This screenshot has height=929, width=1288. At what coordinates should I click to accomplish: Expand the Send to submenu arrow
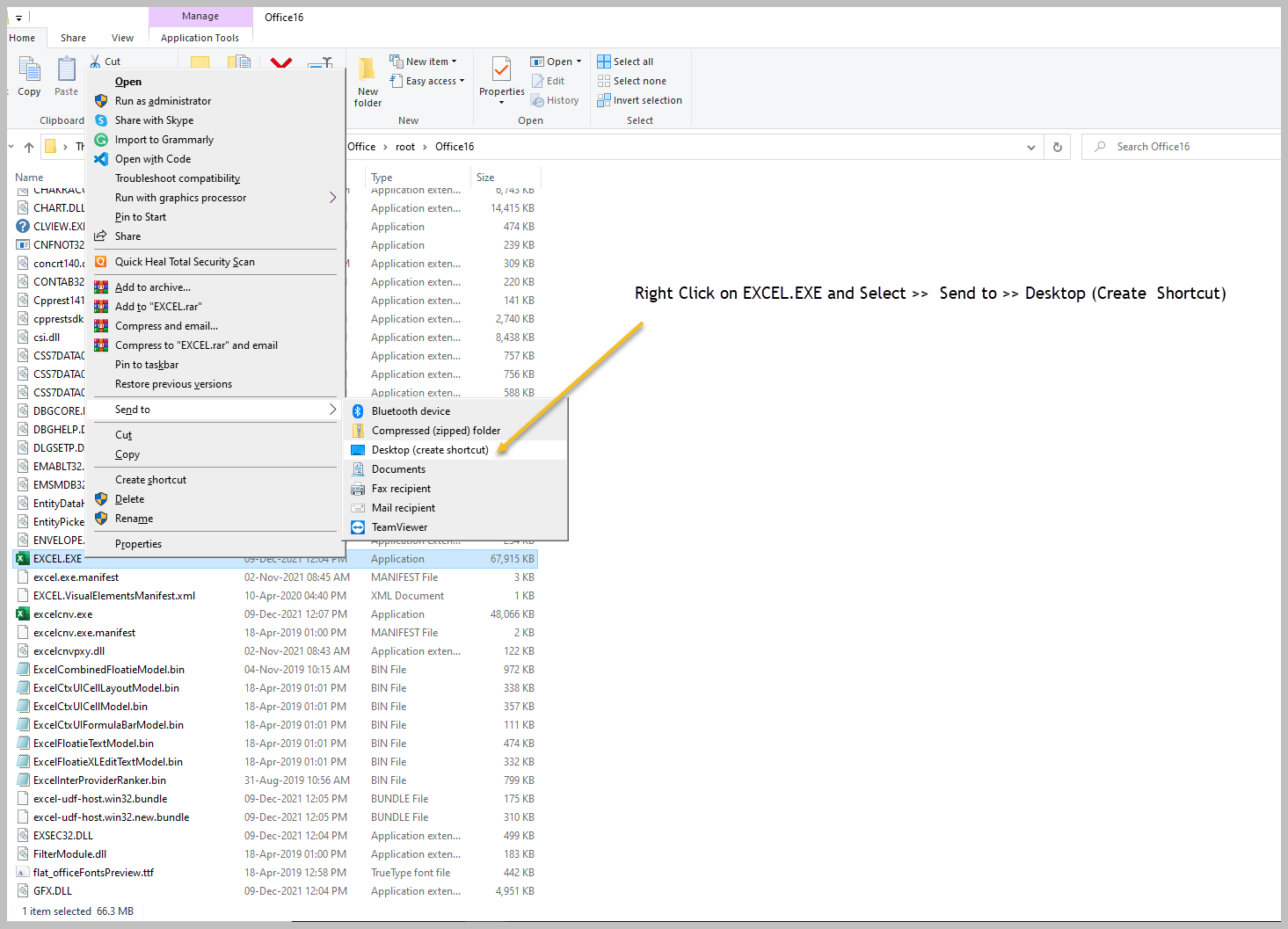pos(332,410)
